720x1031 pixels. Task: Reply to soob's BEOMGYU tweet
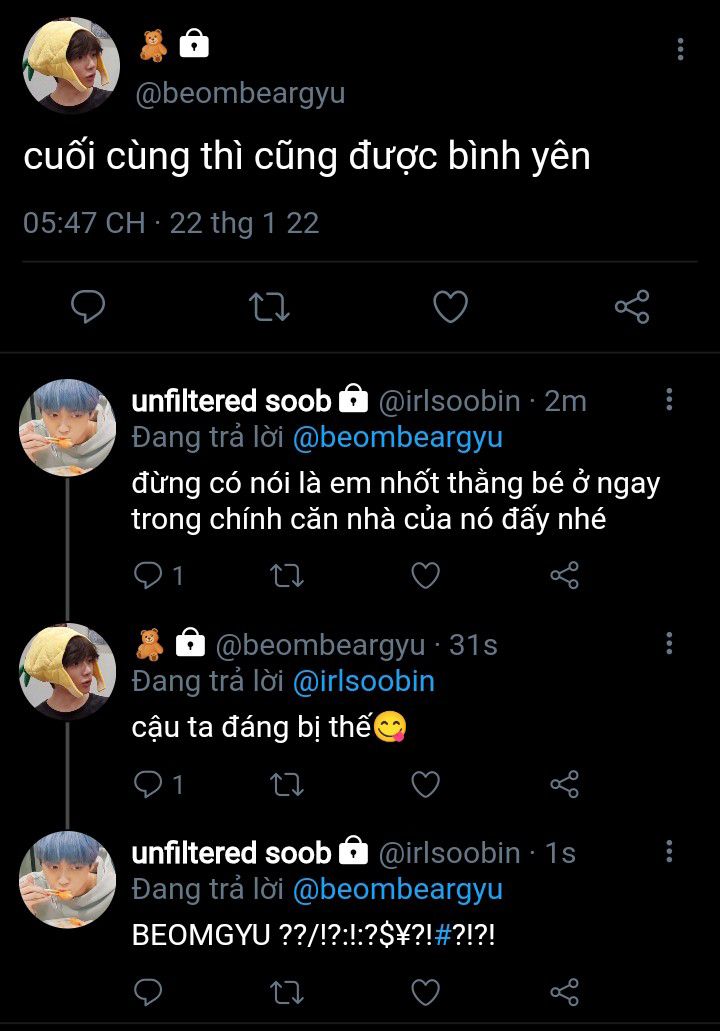click(148, 992)
